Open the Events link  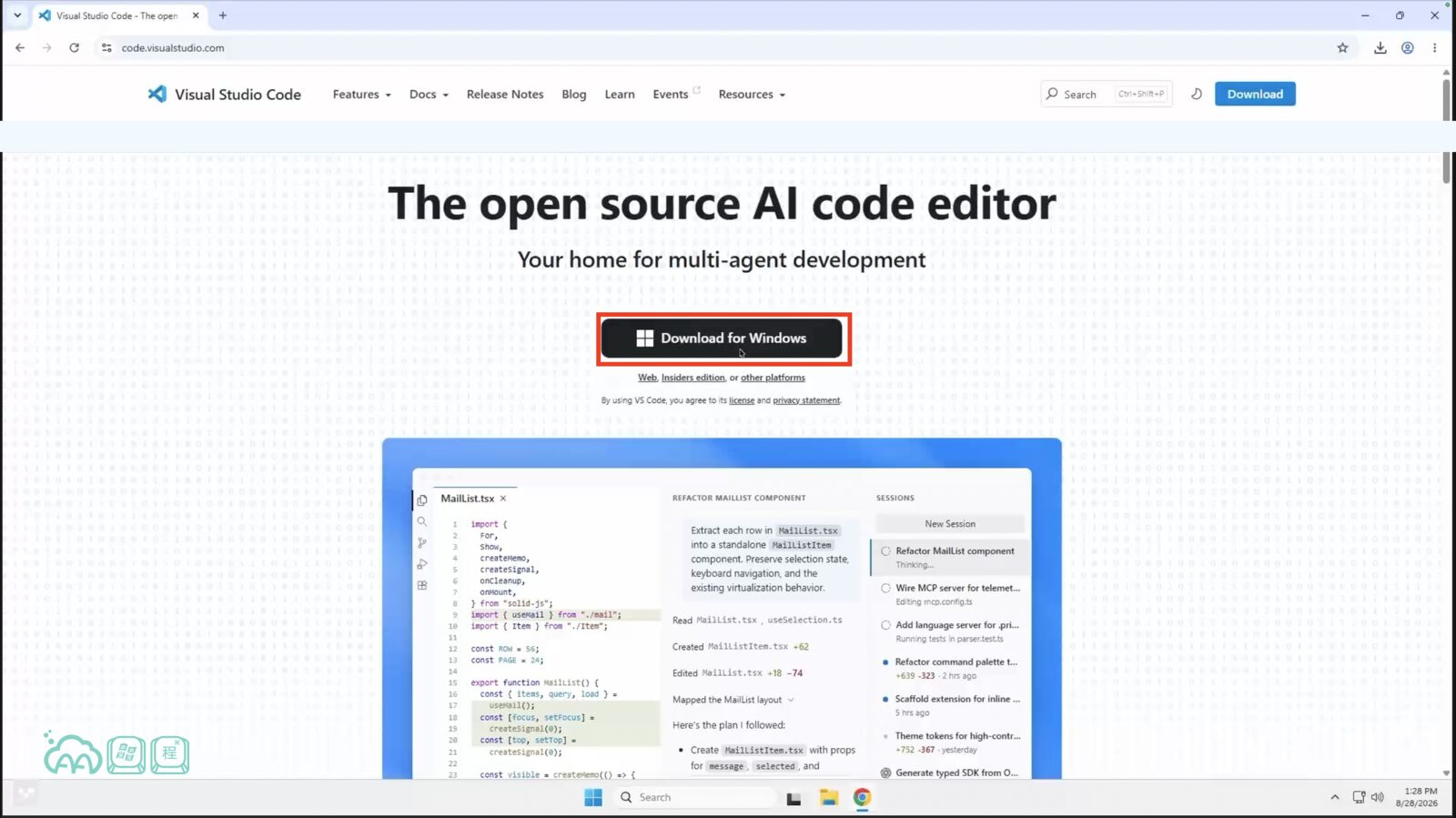coord(676,94)
